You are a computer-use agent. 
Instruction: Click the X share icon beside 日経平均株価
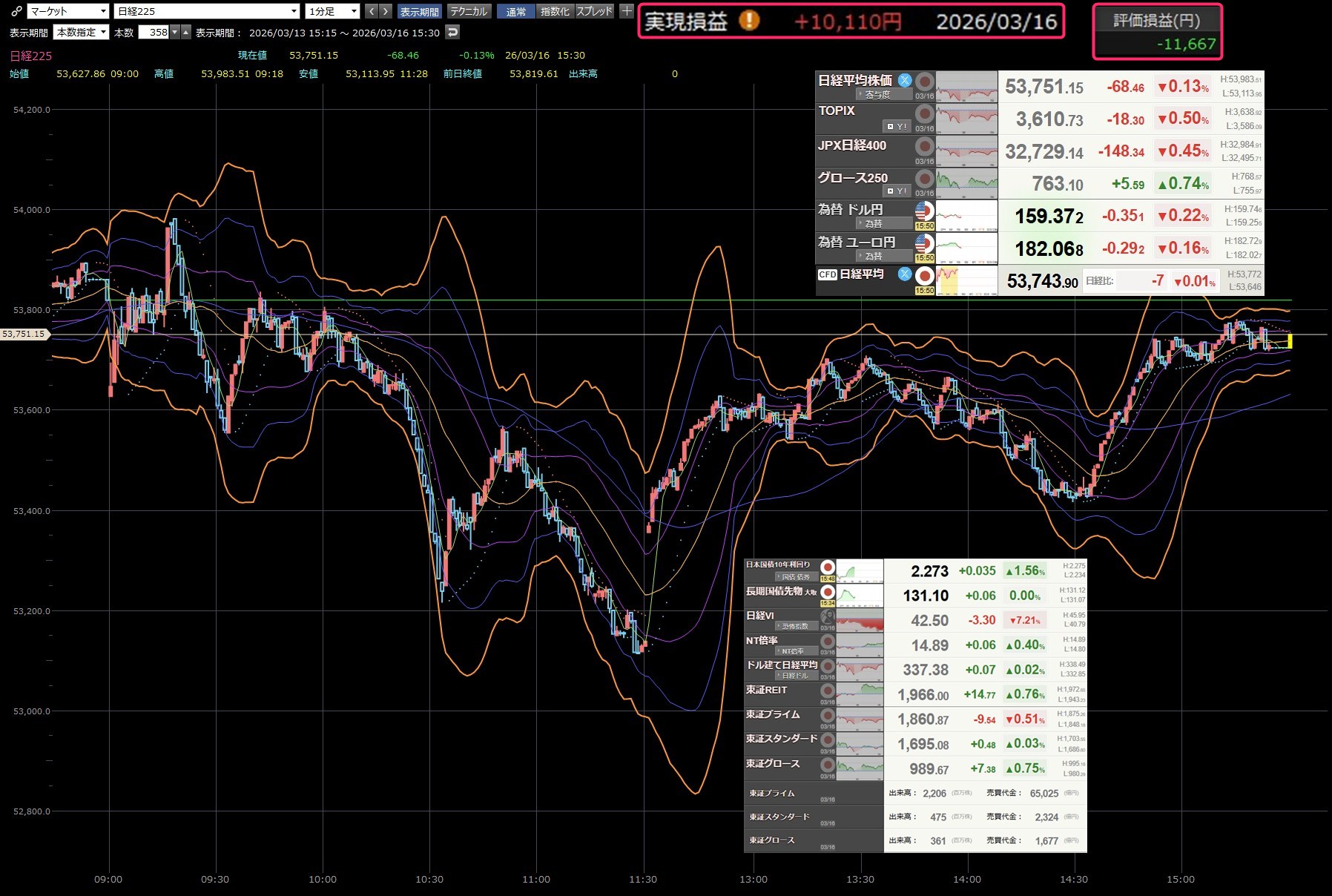(905, 81)
